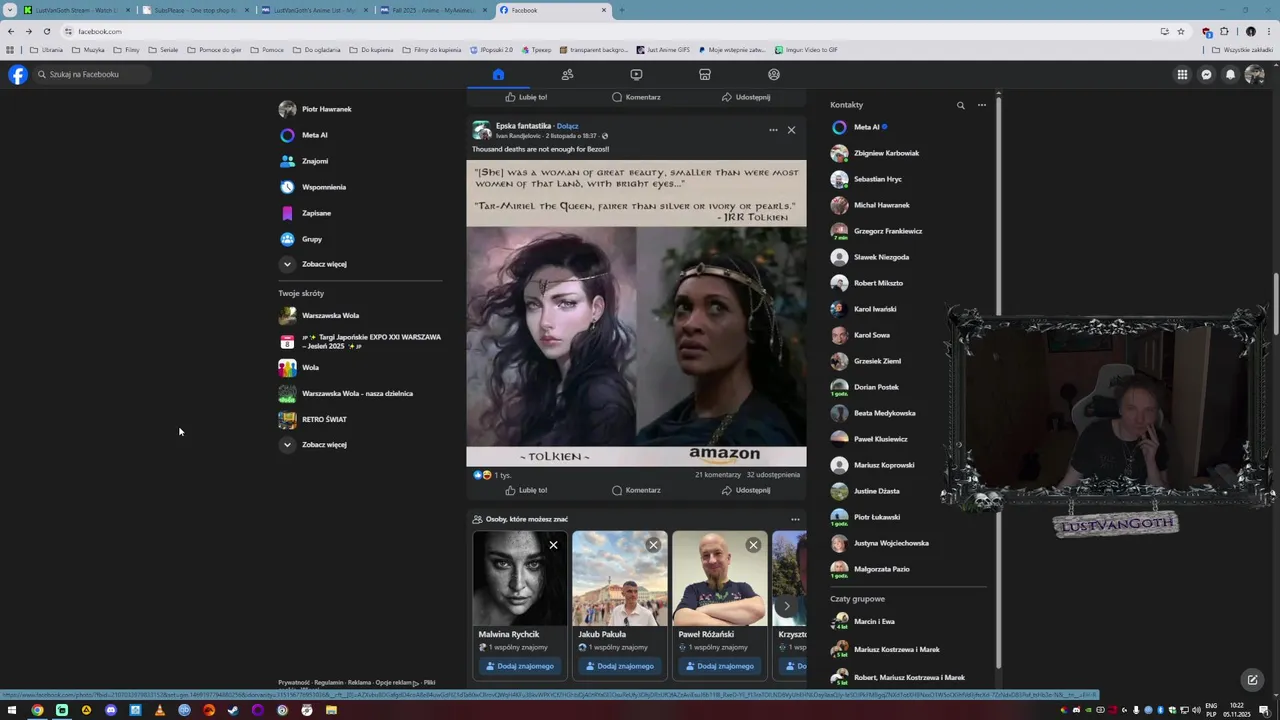Share Tolkien post via Udostępnij
Screen dimensions: 1280x720
[x=746, y=490]
